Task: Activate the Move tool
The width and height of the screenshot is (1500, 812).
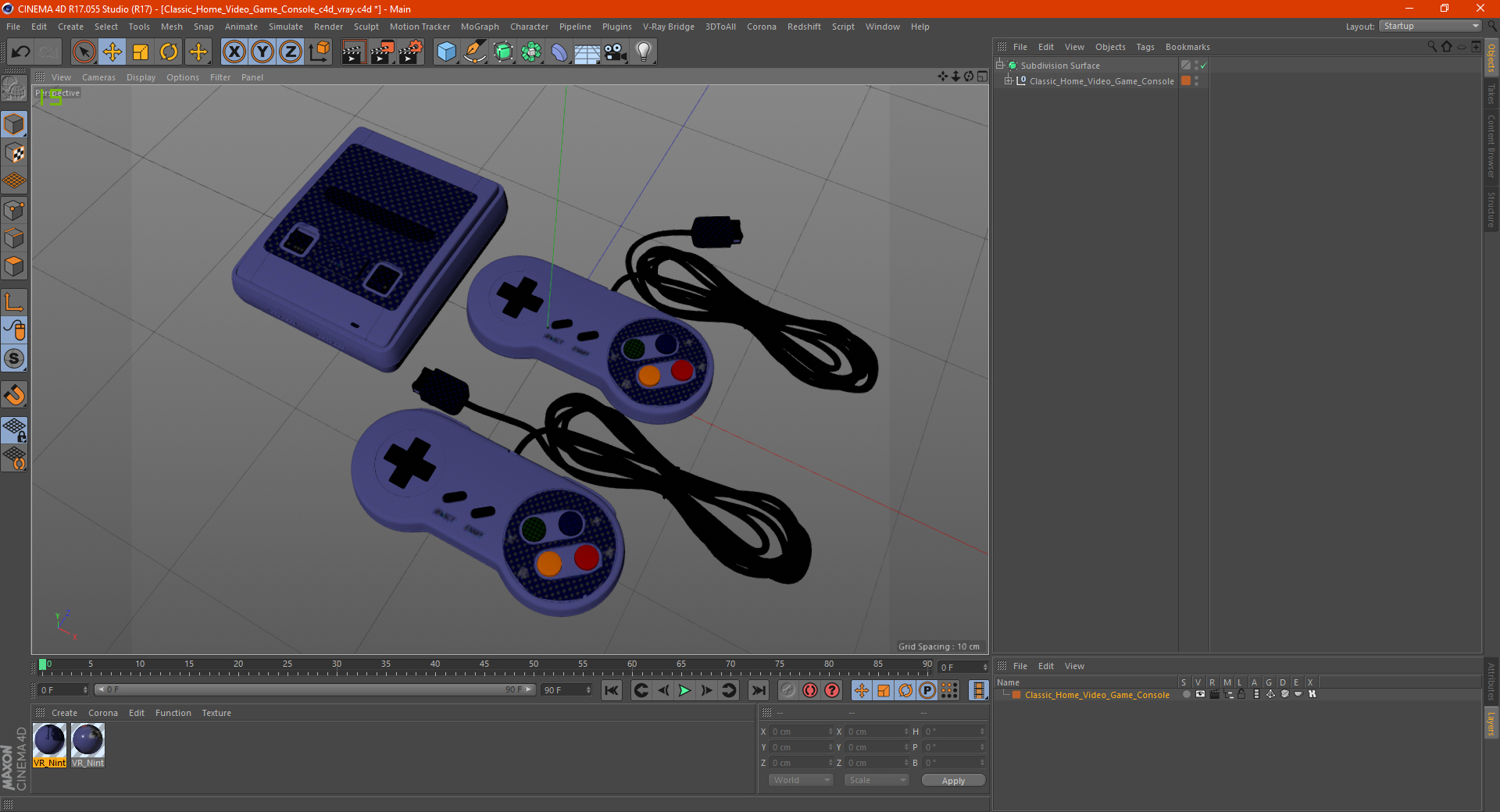Action: pos(112,52)
